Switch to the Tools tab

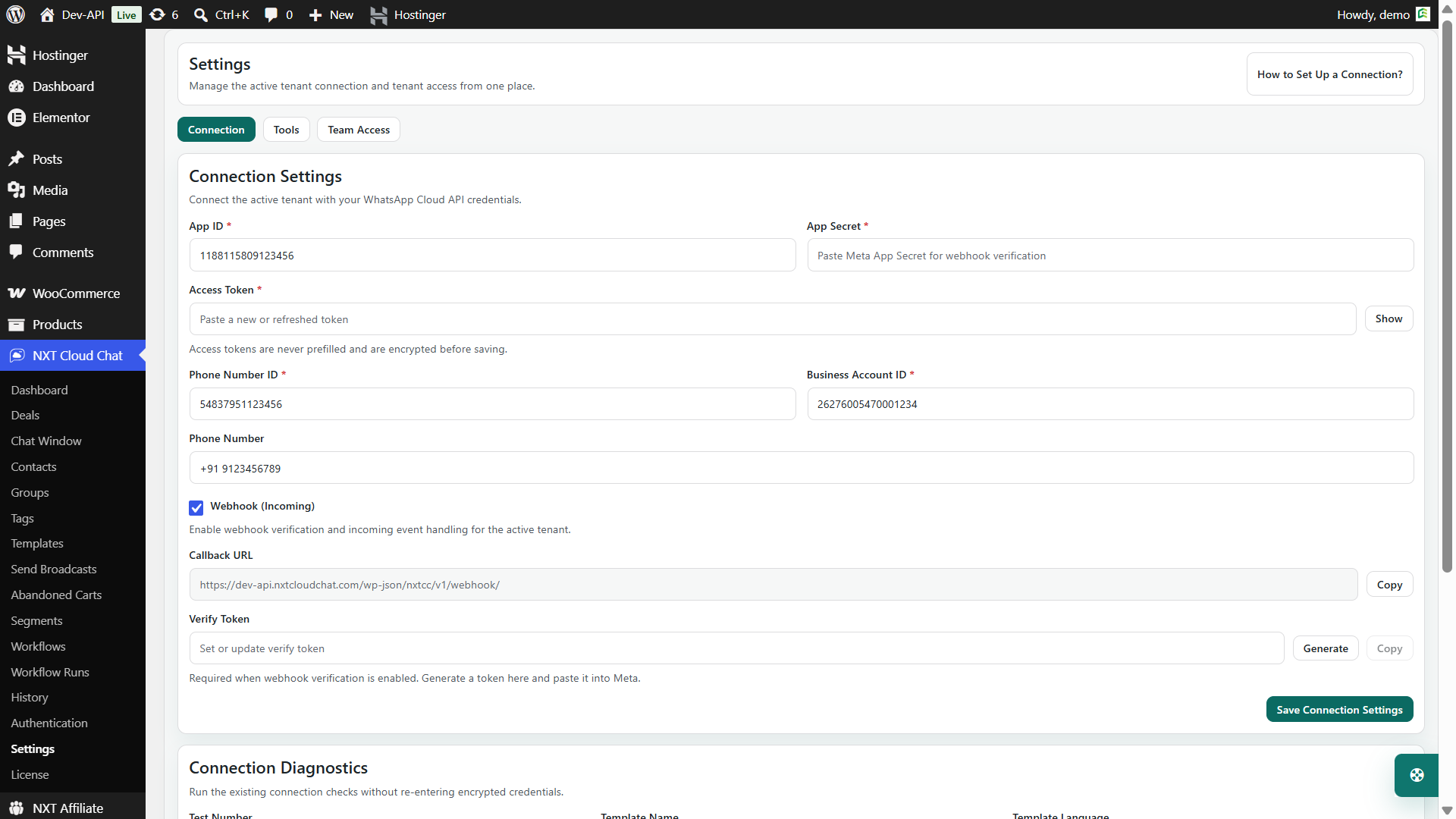pos(287,130)
